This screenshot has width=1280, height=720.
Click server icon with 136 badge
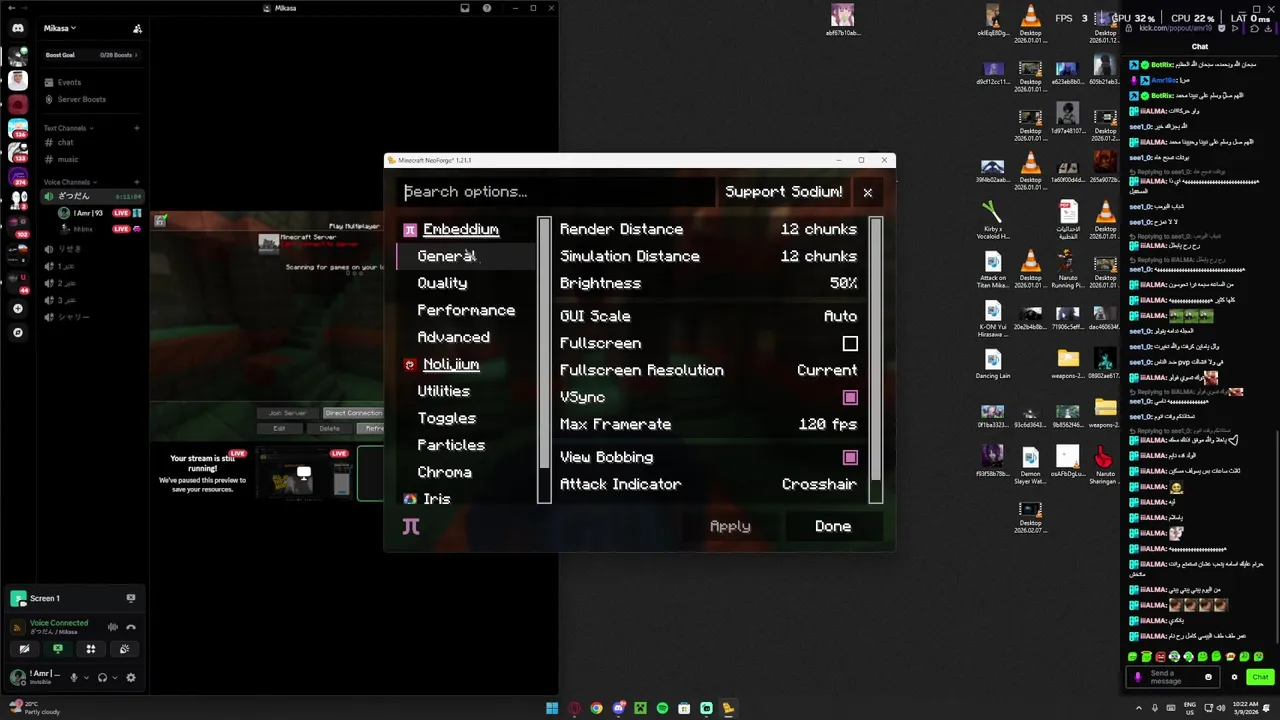point(17,127)
